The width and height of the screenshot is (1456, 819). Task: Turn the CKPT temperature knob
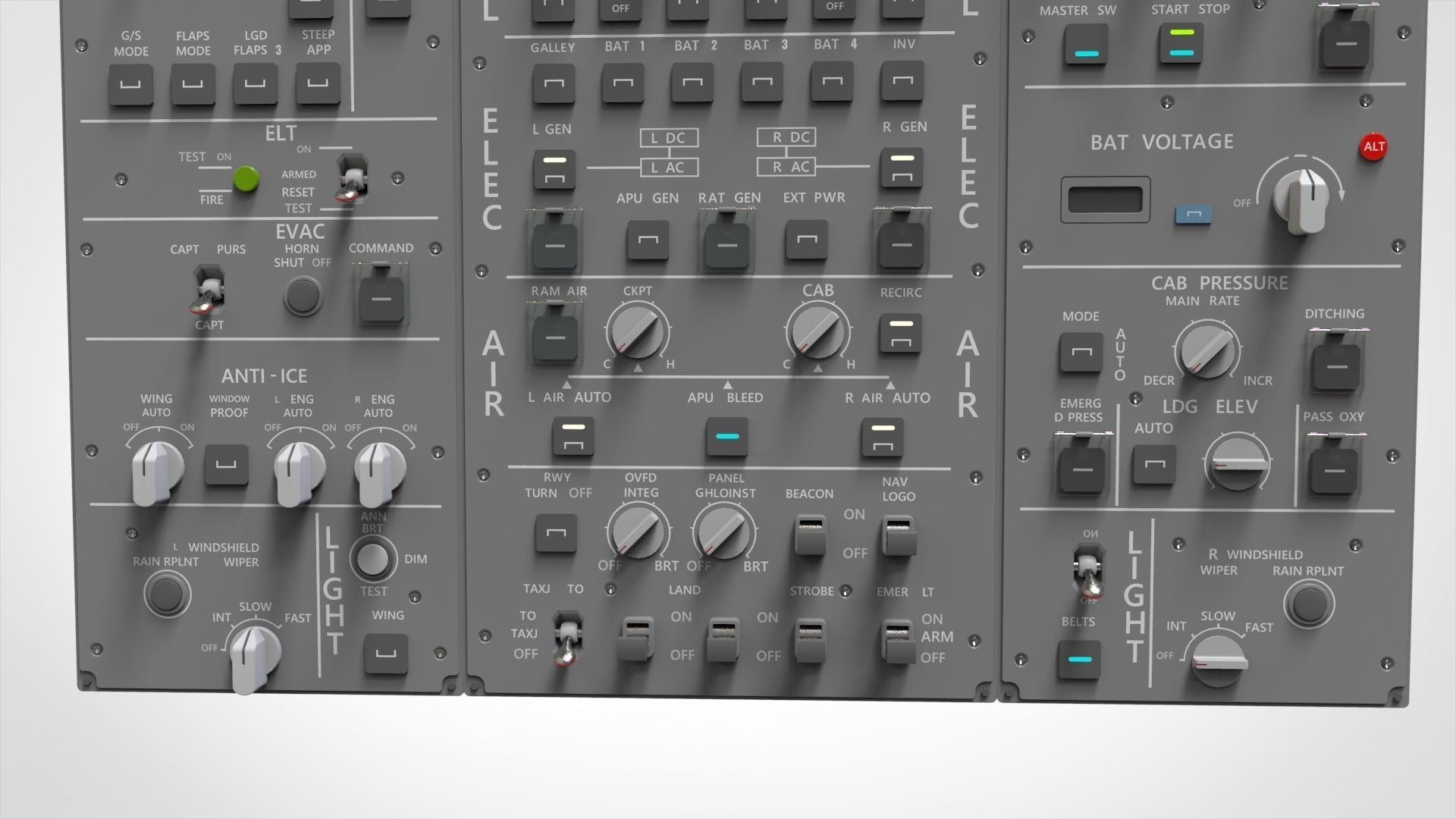click(x=637, y=331)
